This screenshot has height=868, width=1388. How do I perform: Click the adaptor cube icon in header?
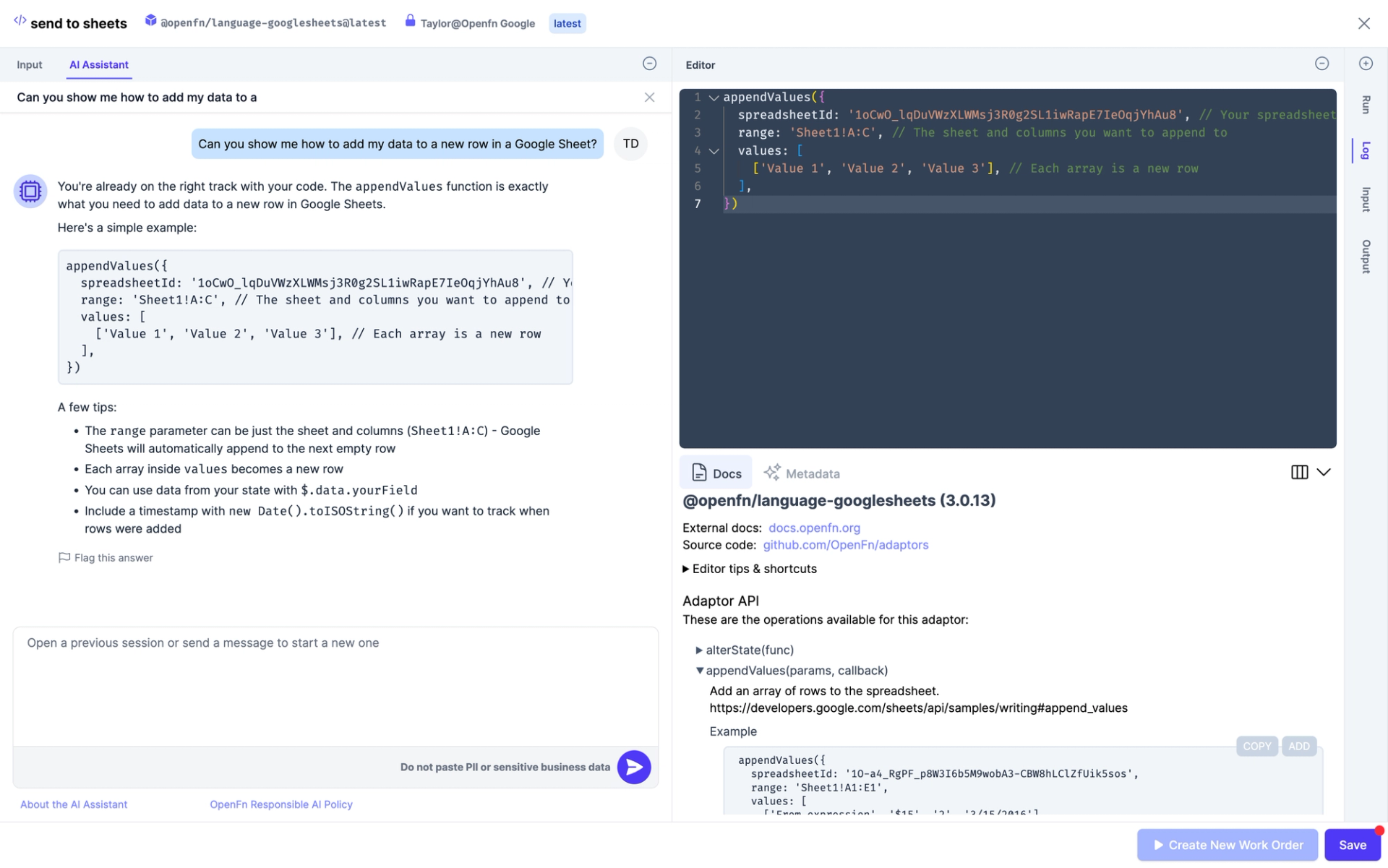150,21
